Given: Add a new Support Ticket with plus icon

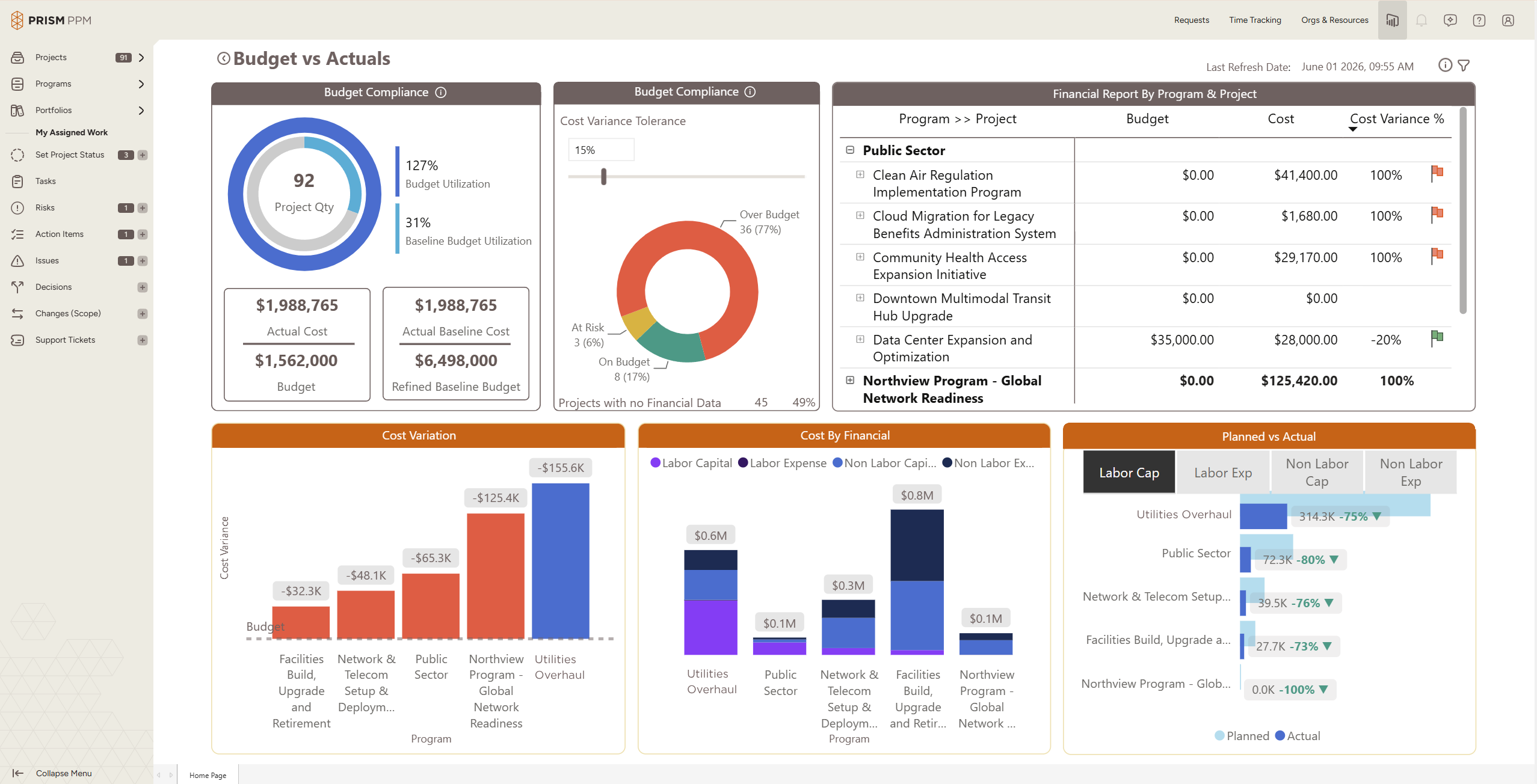Looking at the screenshot, I should tap(143, 340).
